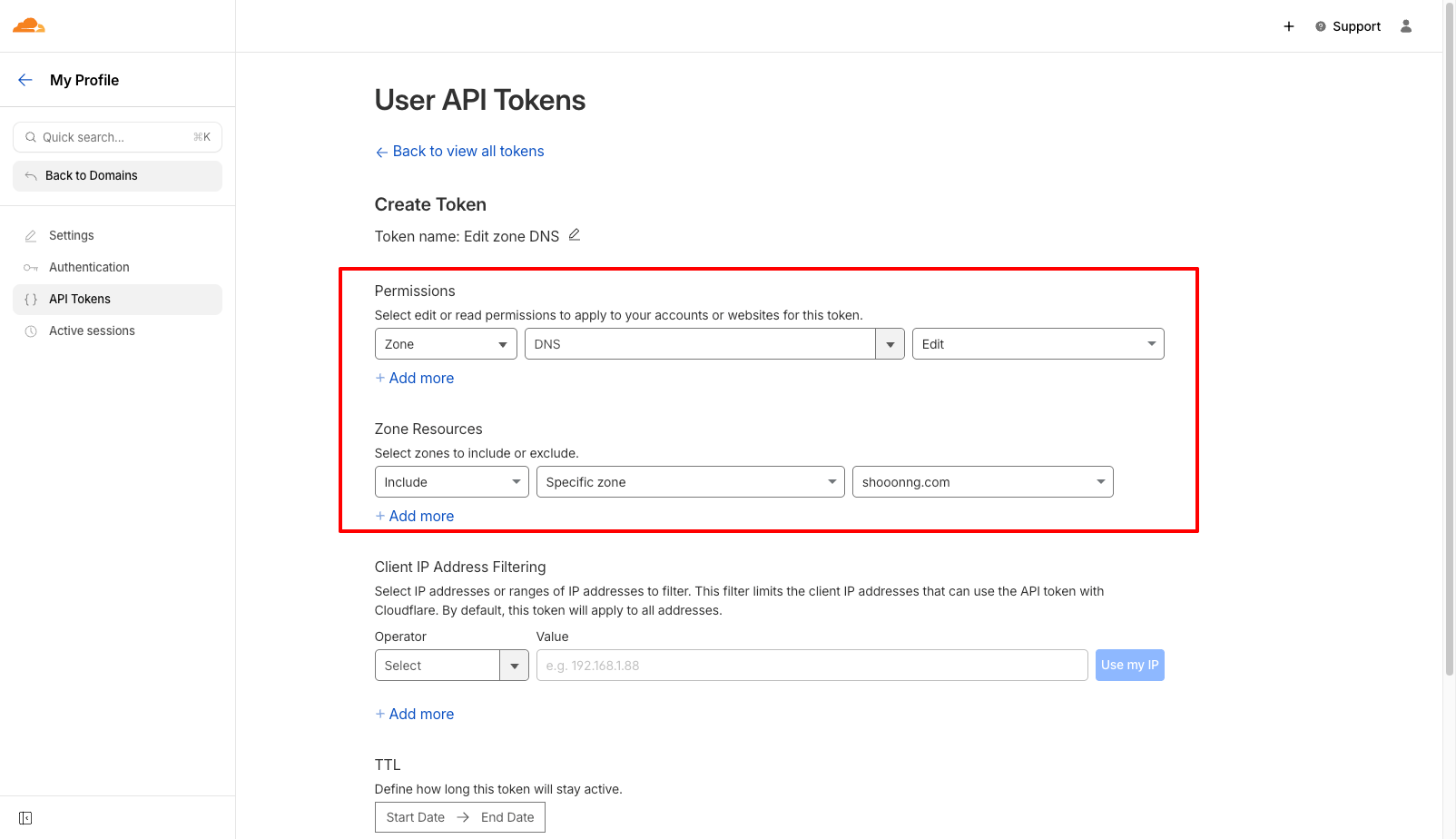Open Active sessions in sidebar
1456x839 pixels.
point(117,331)
